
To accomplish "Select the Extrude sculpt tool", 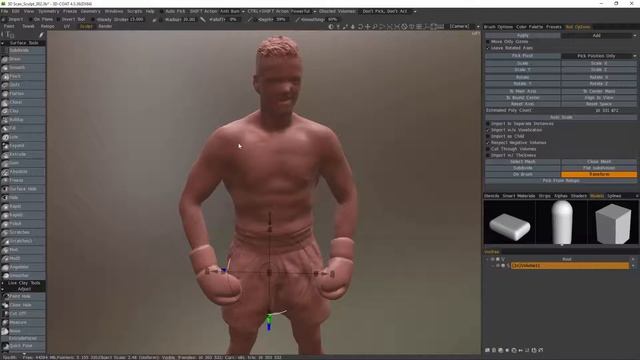I will [x=23, y=154].
